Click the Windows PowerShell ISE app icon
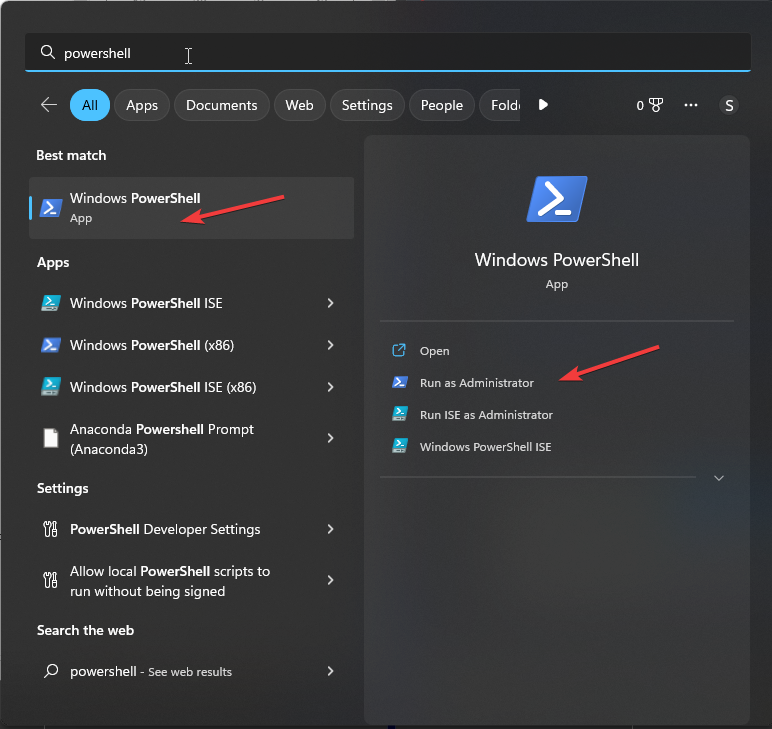Viewport: 772px width, 729px height. click(x=51, y=303)
